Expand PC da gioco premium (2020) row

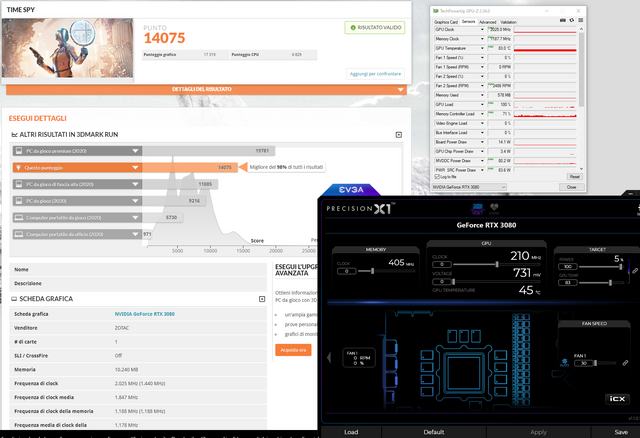coord(135,151)
